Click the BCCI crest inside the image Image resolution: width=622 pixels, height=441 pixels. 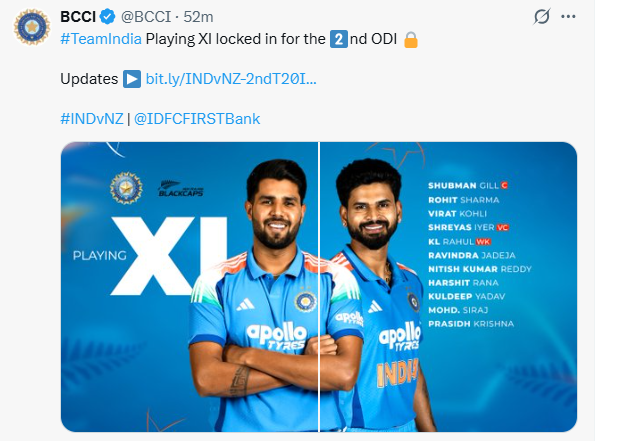[x=126, y=188]
